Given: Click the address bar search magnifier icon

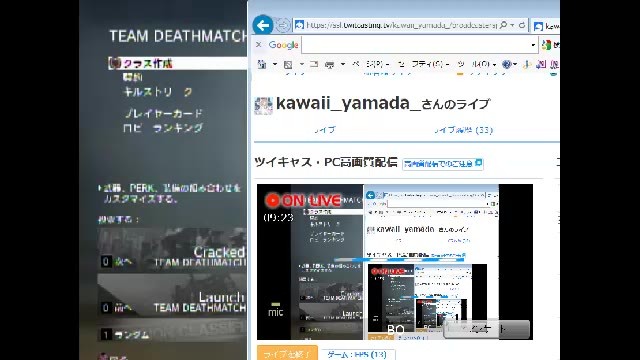Looking at the screenshot, I should click(x=503, y=25).
